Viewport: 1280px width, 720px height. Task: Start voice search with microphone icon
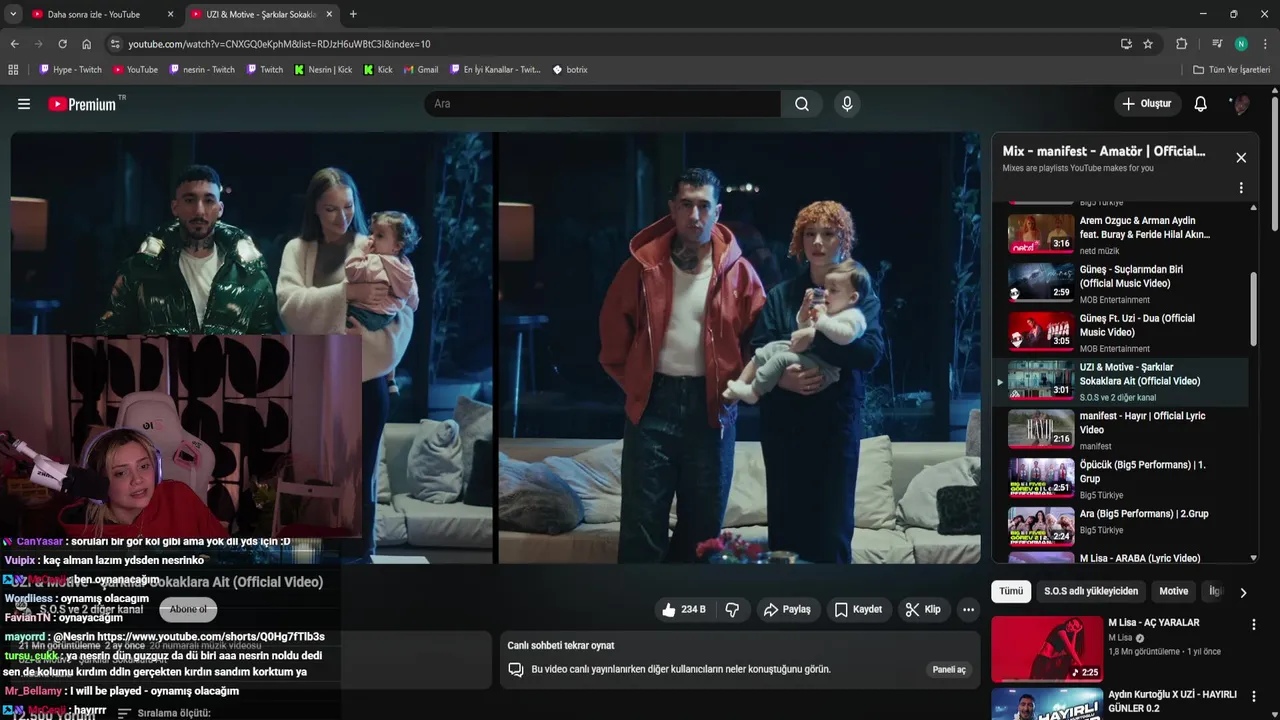(847, 104)
